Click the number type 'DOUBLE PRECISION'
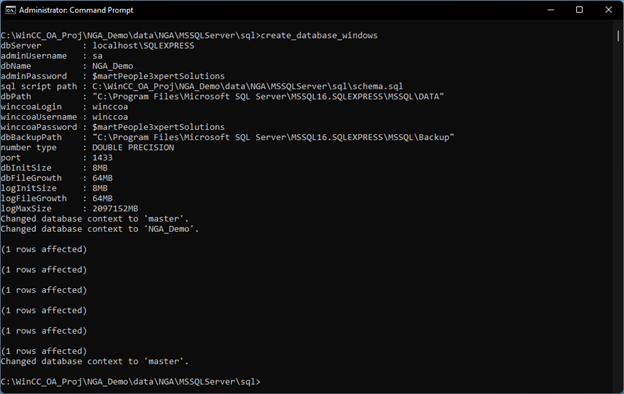Screen dimensions: 624x394 (133, 148)
